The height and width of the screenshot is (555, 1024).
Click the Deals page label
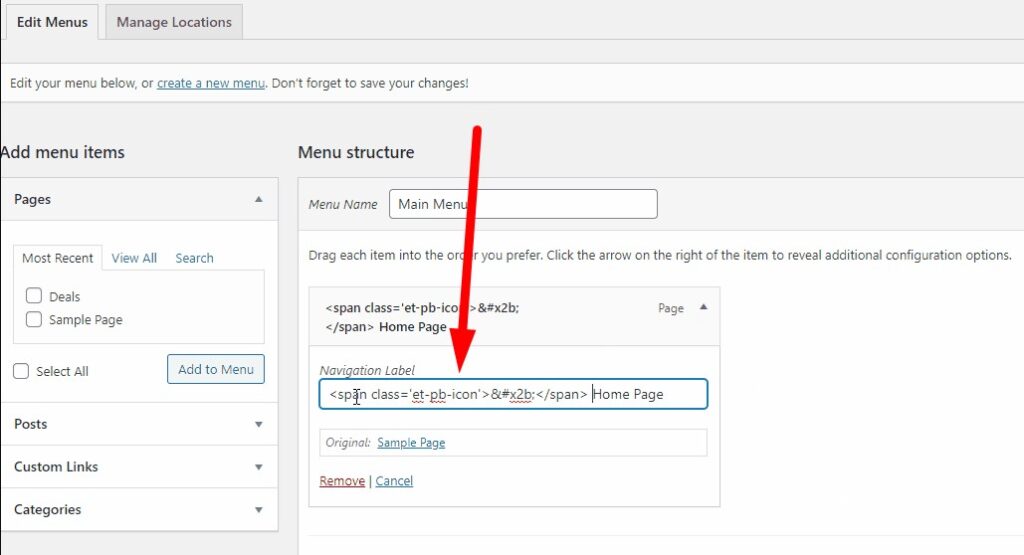click(x=65, y=296)
